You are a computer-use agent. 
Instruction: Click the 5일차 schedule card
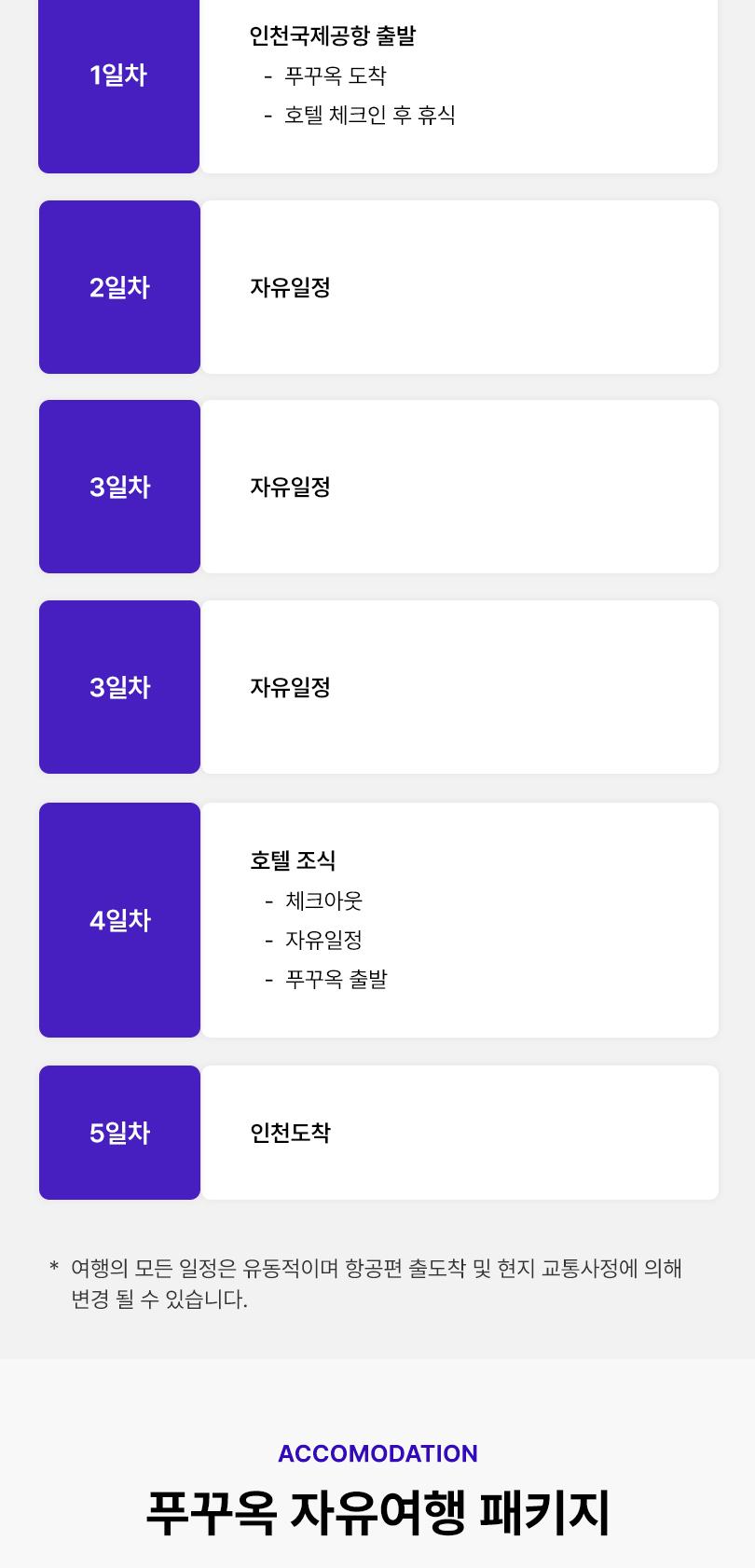tap(460, 1133)
